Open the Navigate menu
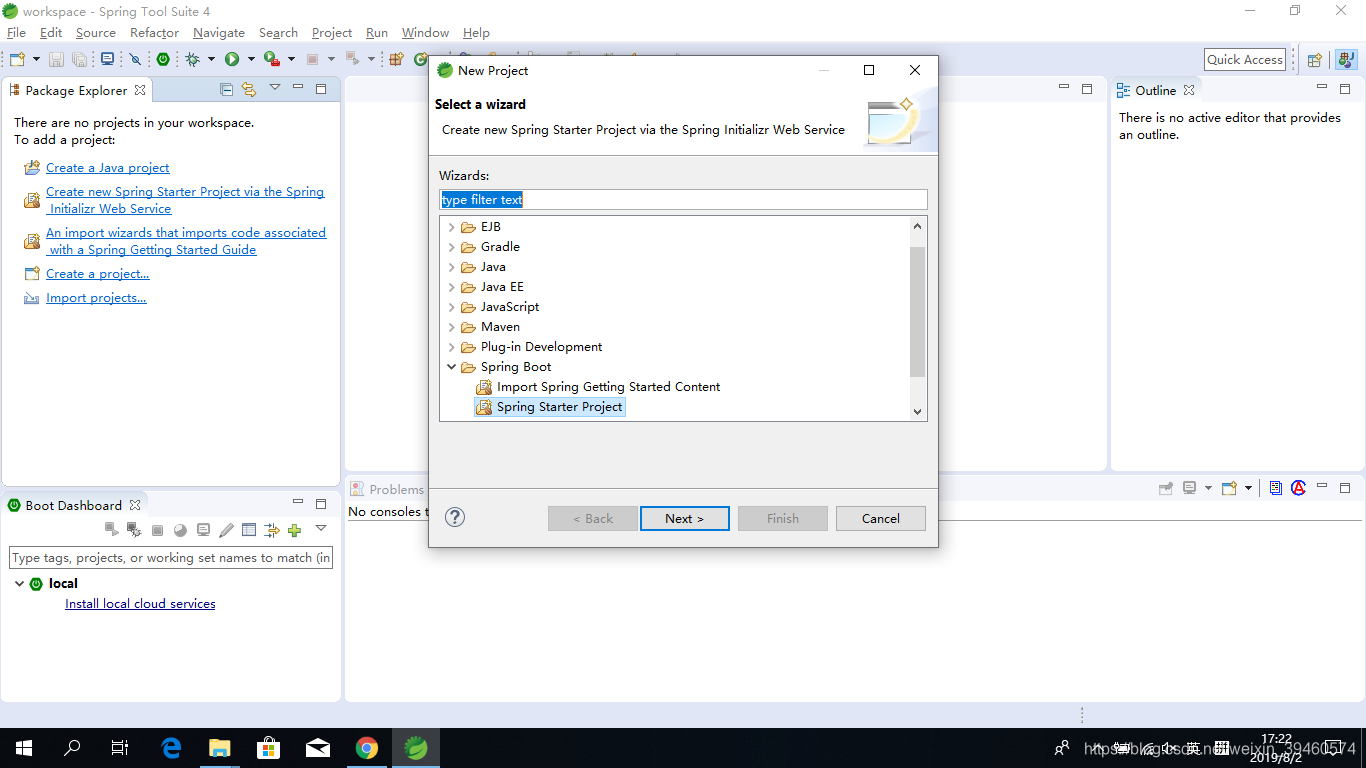 [219, 33]
